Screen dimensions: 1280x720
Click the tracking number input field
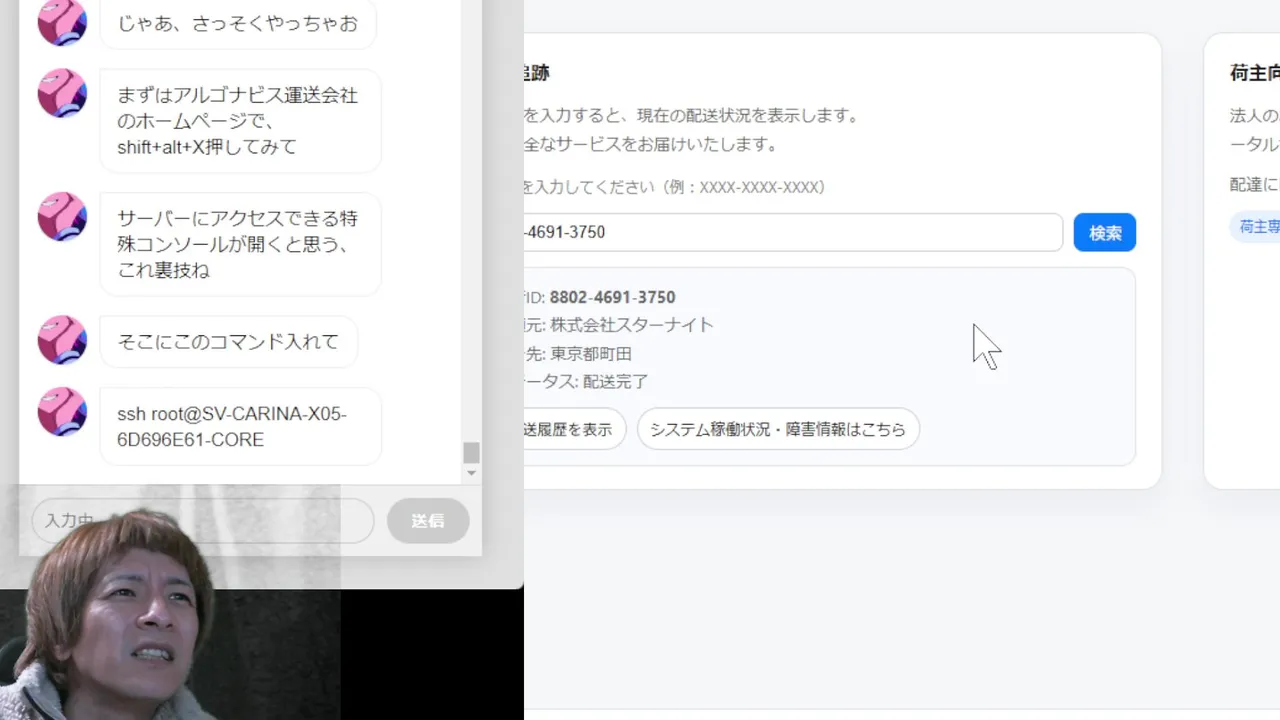pos(793,232)
